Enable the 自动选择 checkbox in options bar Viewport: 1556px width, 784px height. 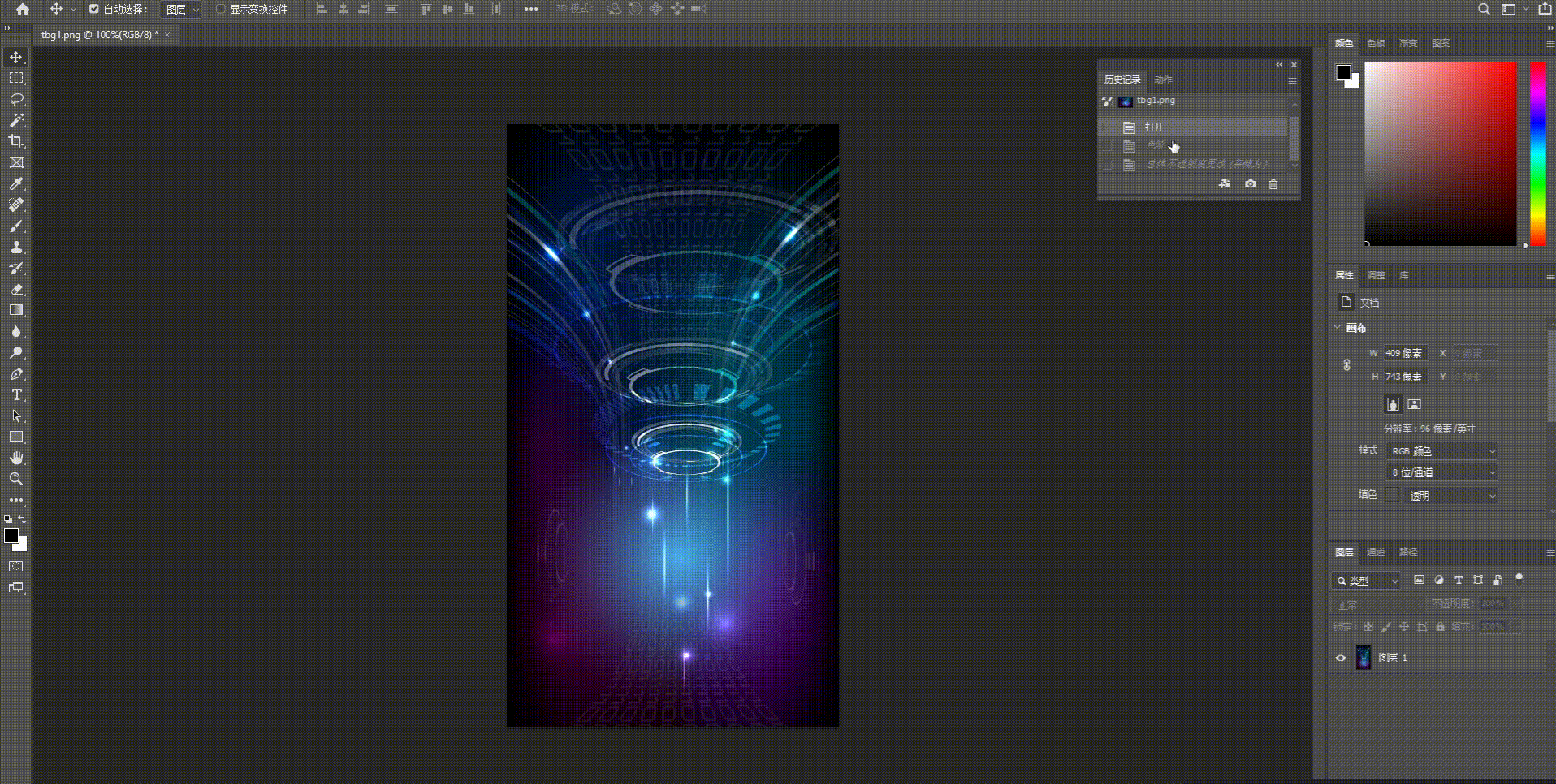94,9
